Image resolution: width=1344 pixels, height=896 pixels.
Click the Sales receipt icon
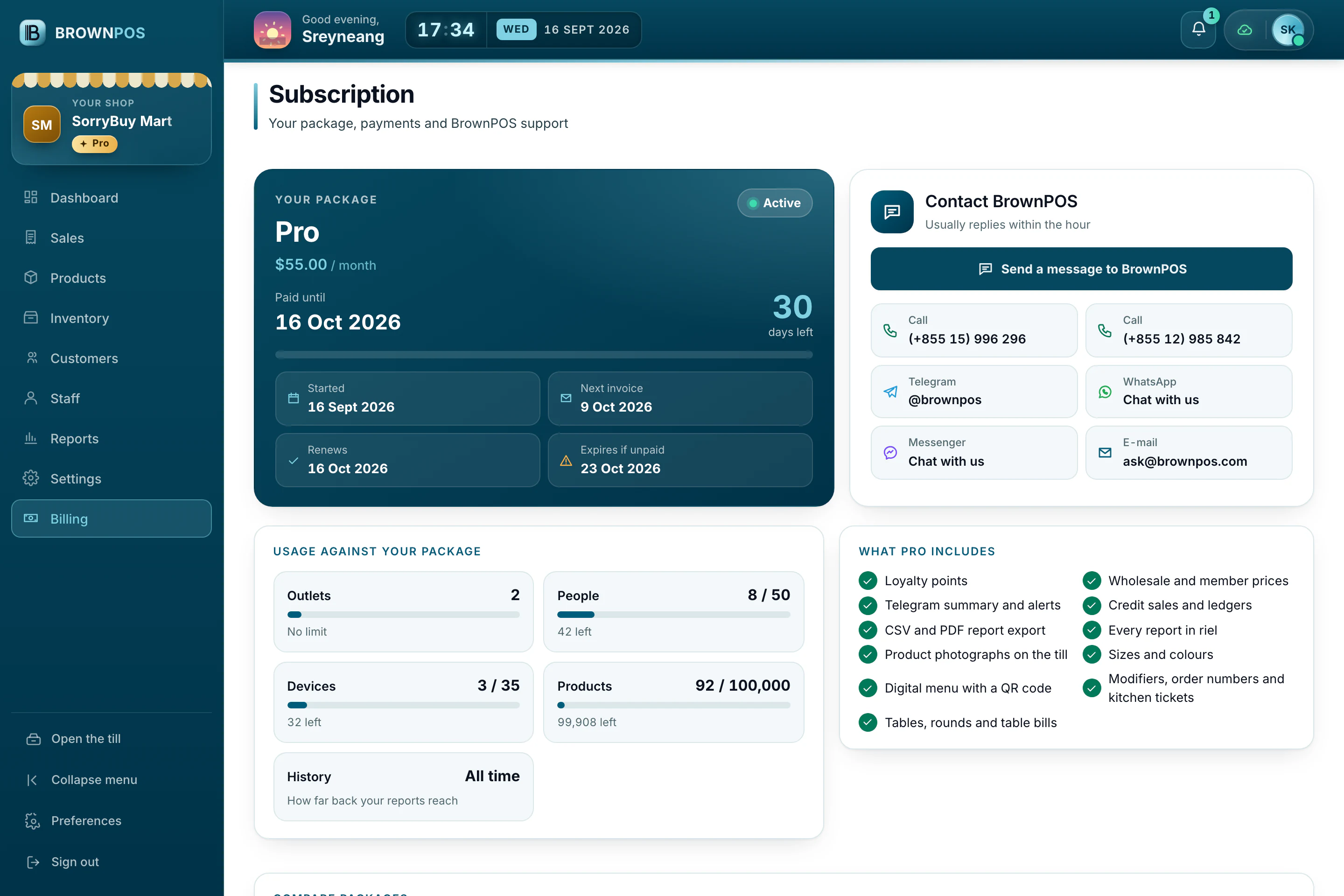[31, 238]
